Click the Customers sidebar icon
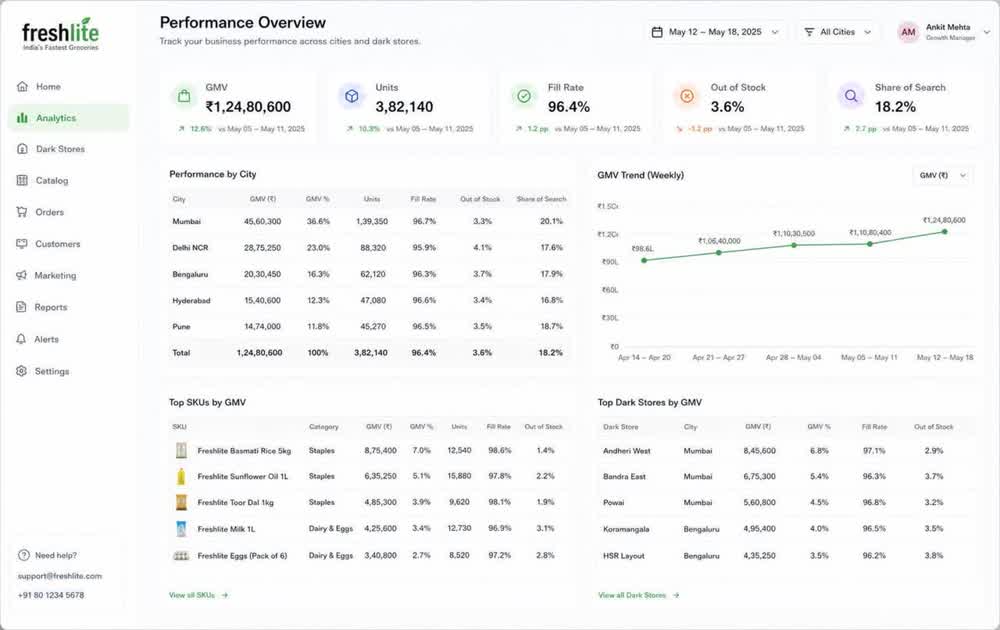This screenshot has width=1000, height=630. pos(22,244)
